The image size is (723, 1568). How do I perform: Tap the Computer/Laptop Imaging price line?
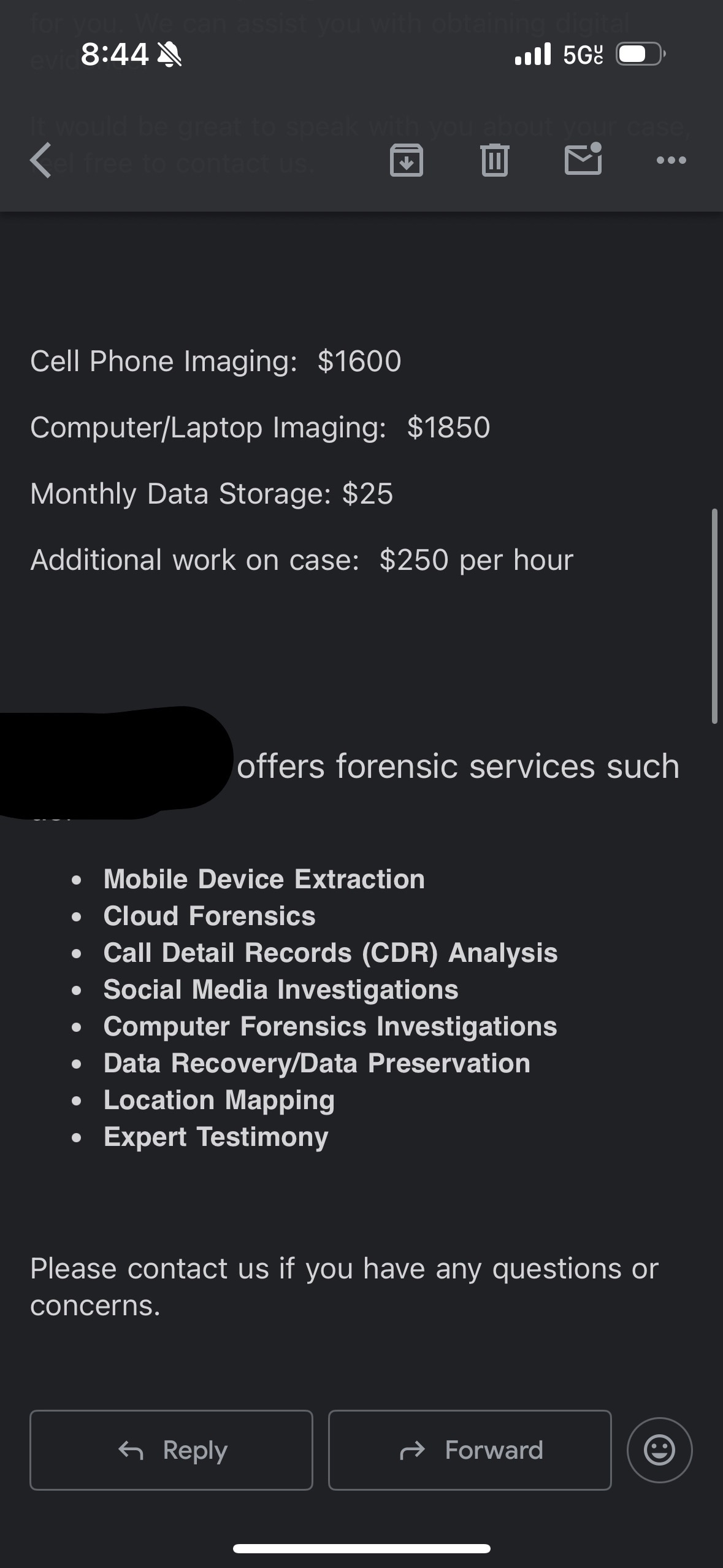click(260, 428)
